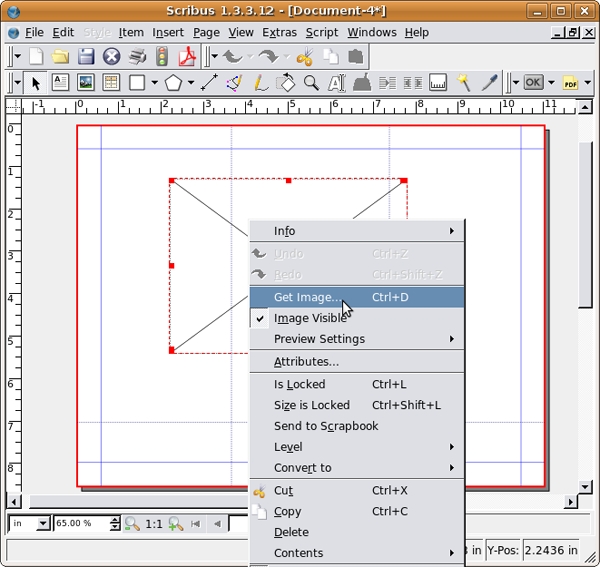Open the shape tool dropdown arrow
Image resolution: width=600 pixels, height=567 pixels.
[154, 83]
